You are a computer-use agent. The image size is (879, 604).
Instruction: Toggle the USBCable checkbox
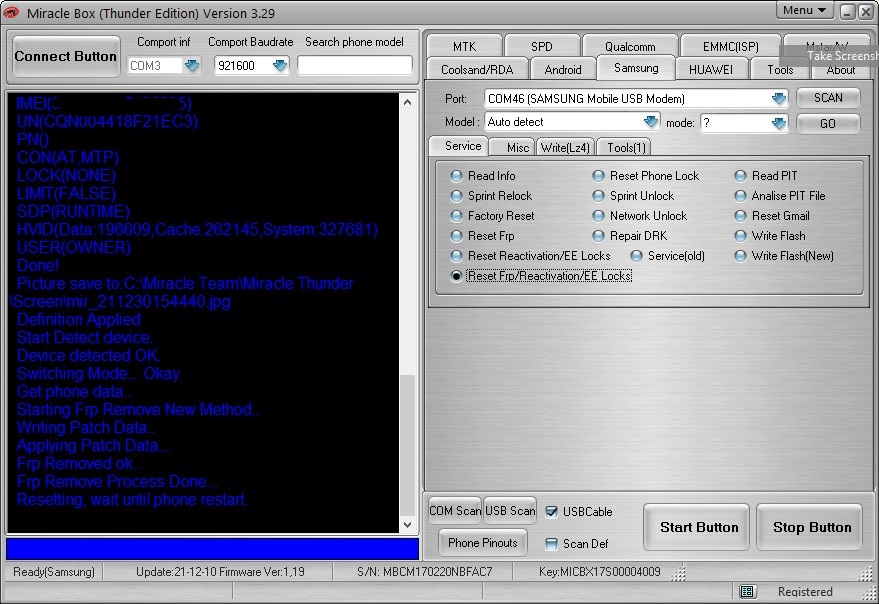tap(552, 511)
